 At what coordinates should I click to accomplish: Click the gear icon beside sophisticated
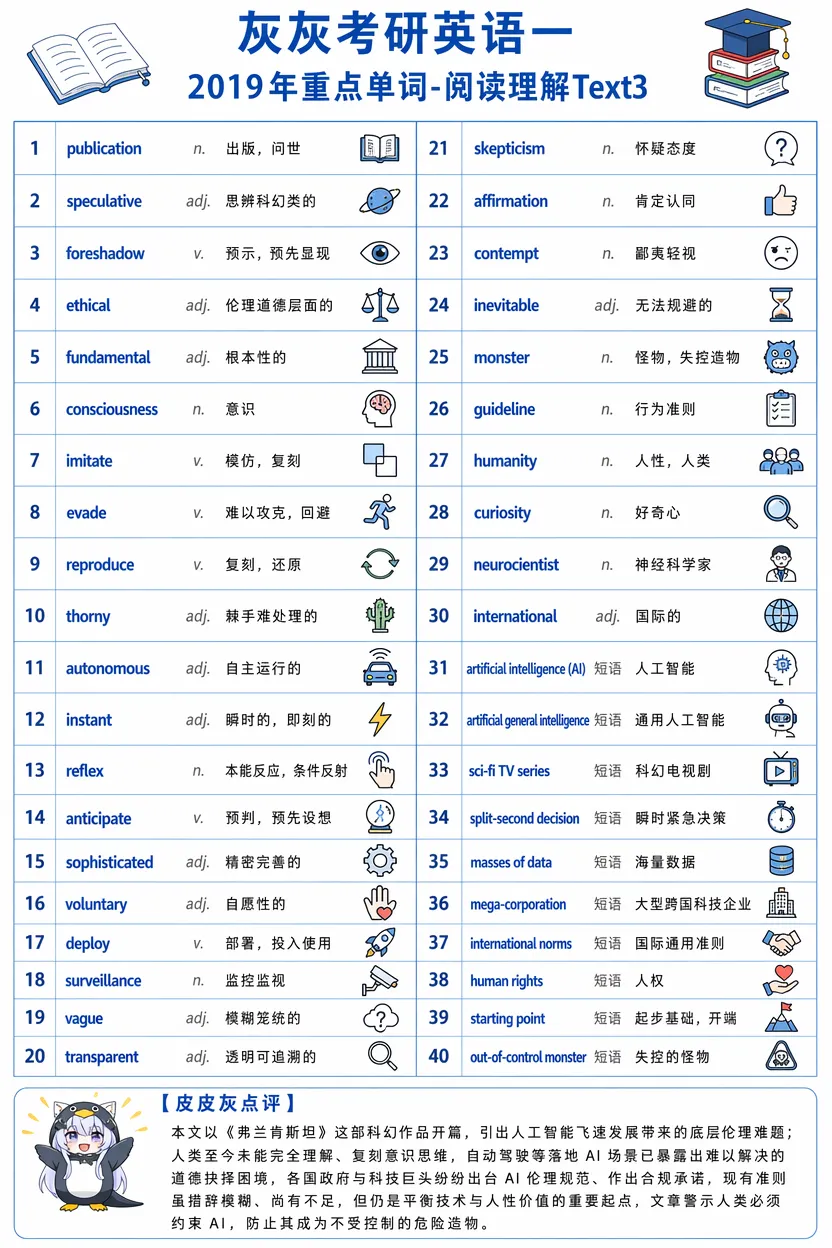(380, 861)
